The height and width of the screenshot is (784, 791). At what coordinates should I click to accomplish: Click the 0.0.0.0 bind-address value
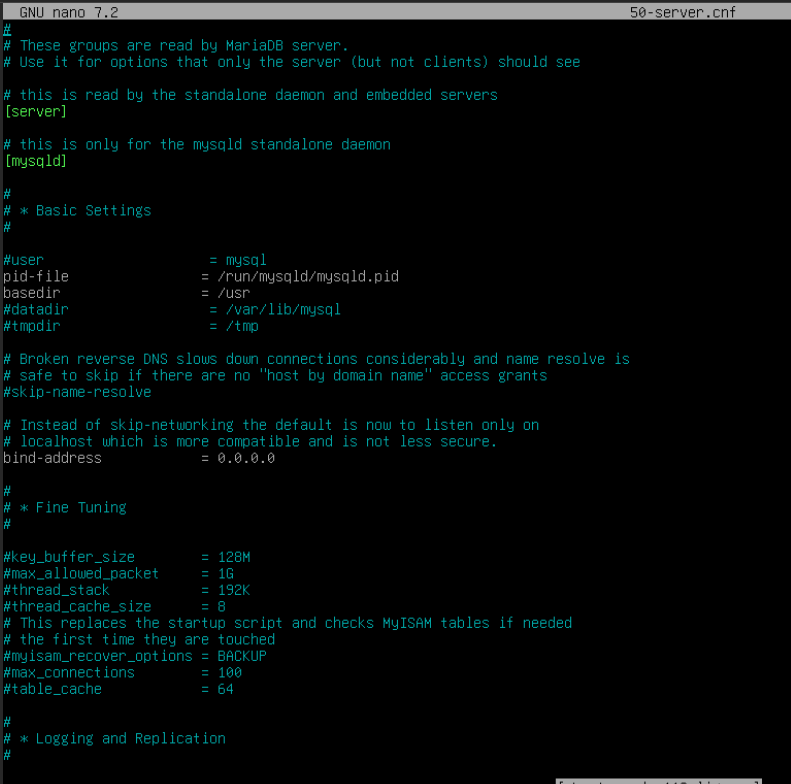coord(246,458)
